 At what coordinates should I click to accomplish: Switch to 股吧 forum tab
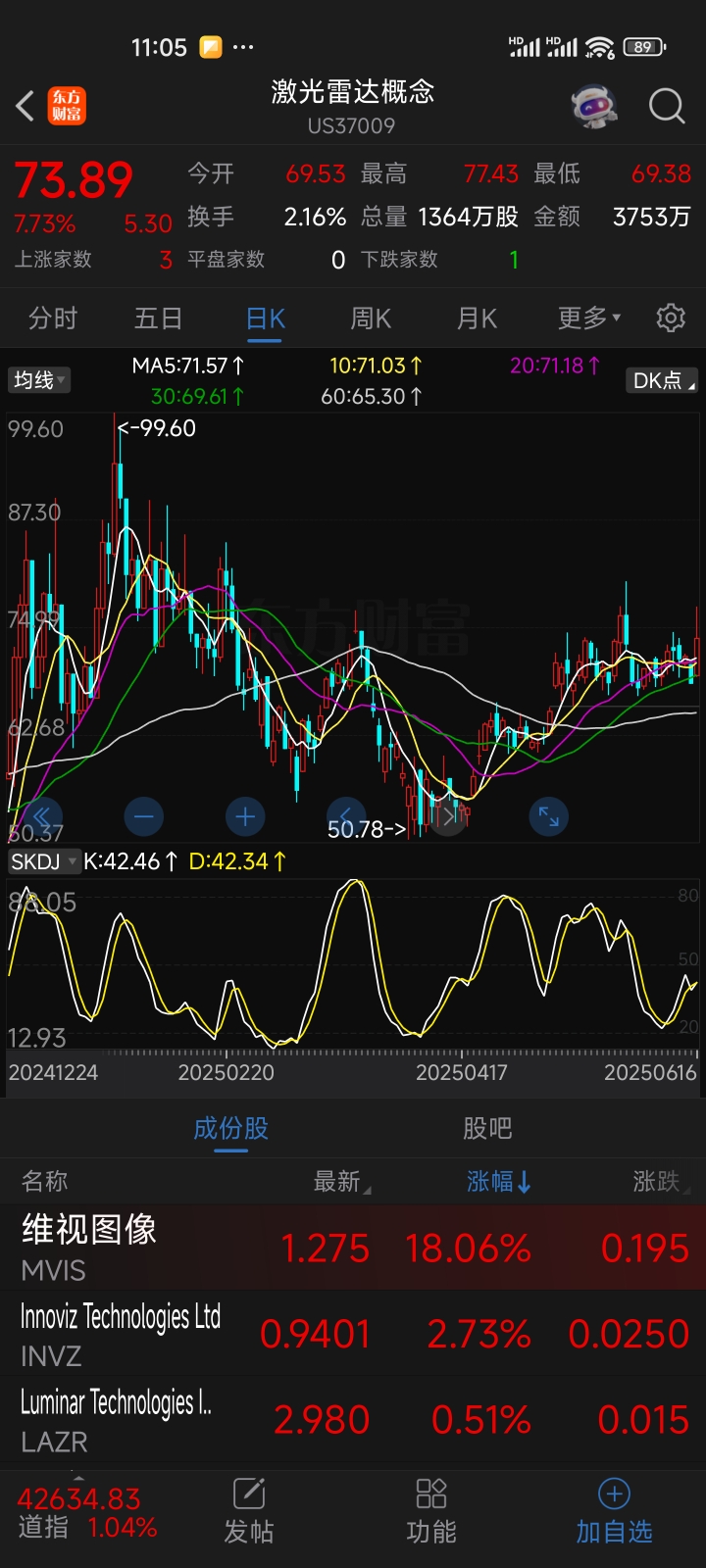pos(487,1128)
